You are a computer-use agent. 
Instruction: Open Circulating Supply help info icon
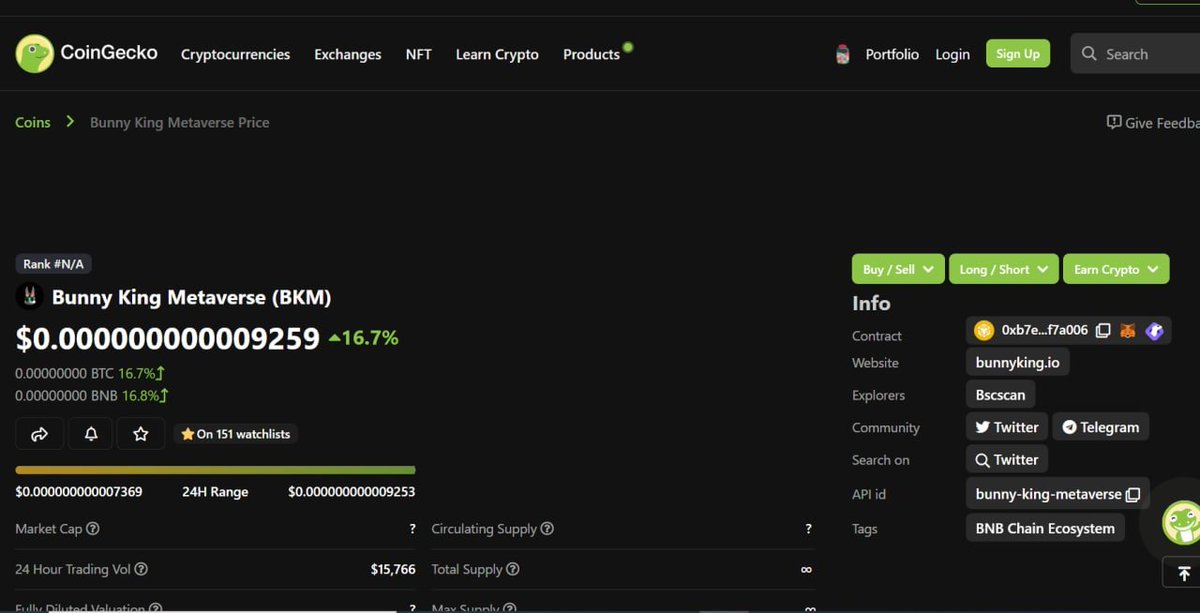click(x=547, y=528)
